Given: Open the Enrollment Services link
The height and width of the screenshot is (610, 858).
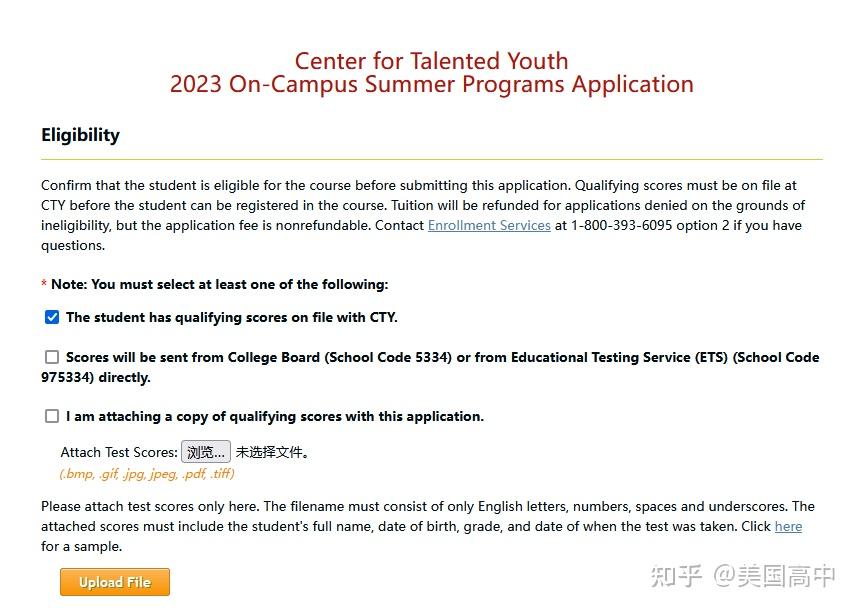Looking at the screenshot, I should click(489, 225).
